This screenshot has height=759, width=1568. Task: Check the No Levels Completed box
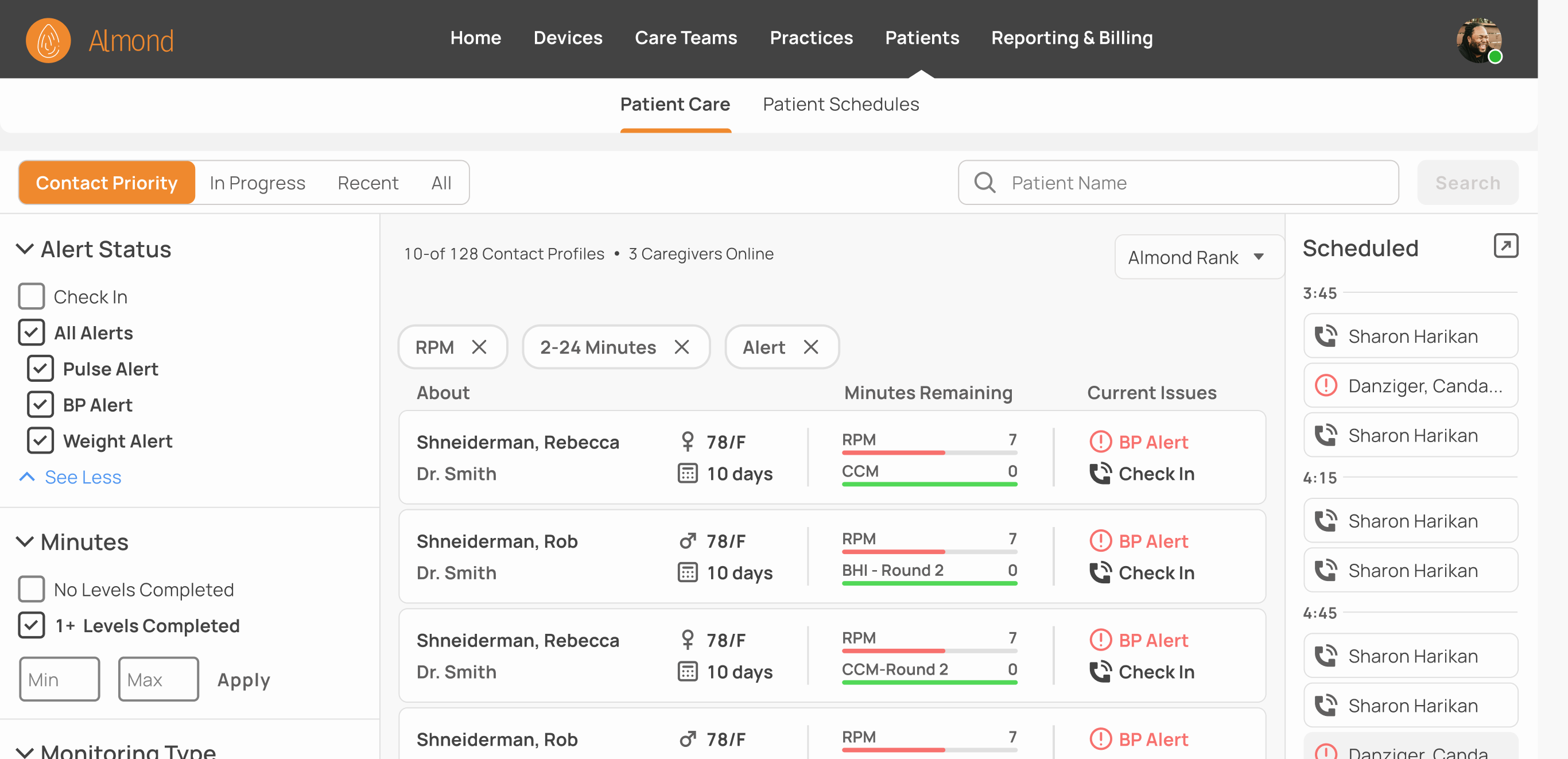[x=32, y=589]
